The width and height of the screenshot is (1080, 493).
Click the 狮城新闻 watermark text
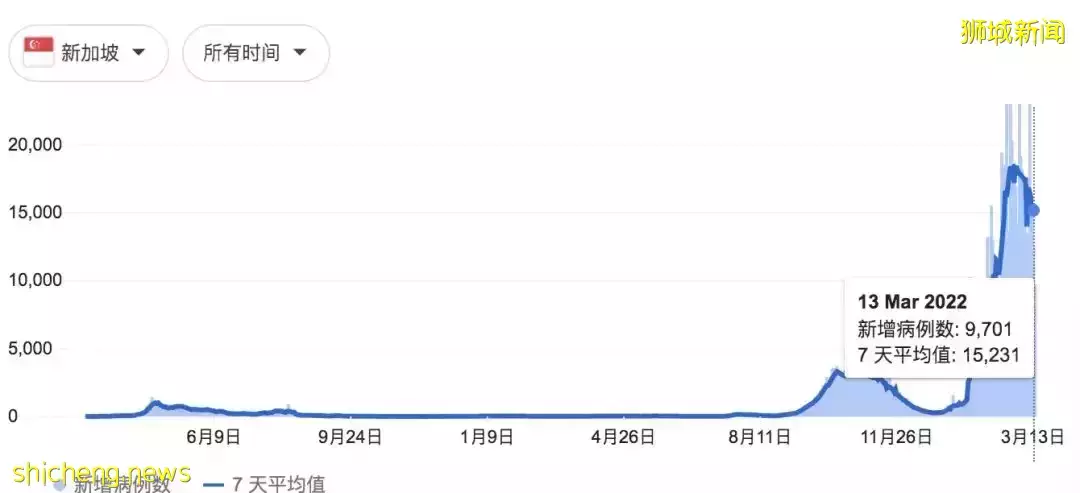click(x=1012, y=32)
